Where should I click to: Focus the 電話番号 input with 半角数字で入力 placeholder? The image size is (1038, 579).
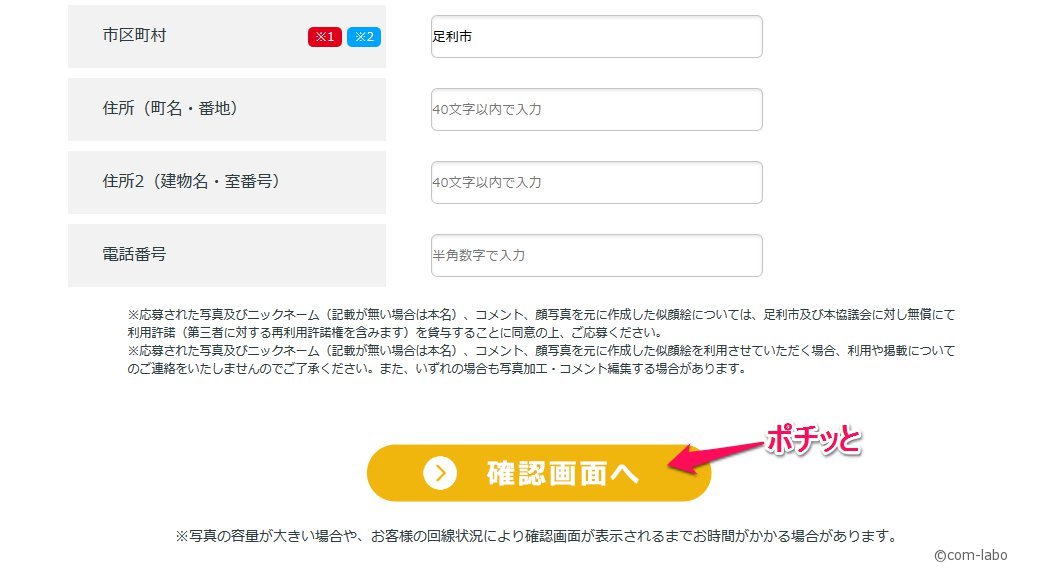(x=596, y=255)
